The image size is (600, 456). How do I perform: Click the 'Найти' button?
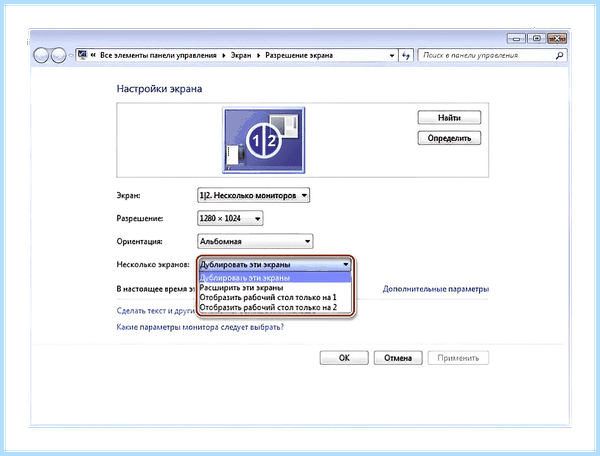(449, 117)
